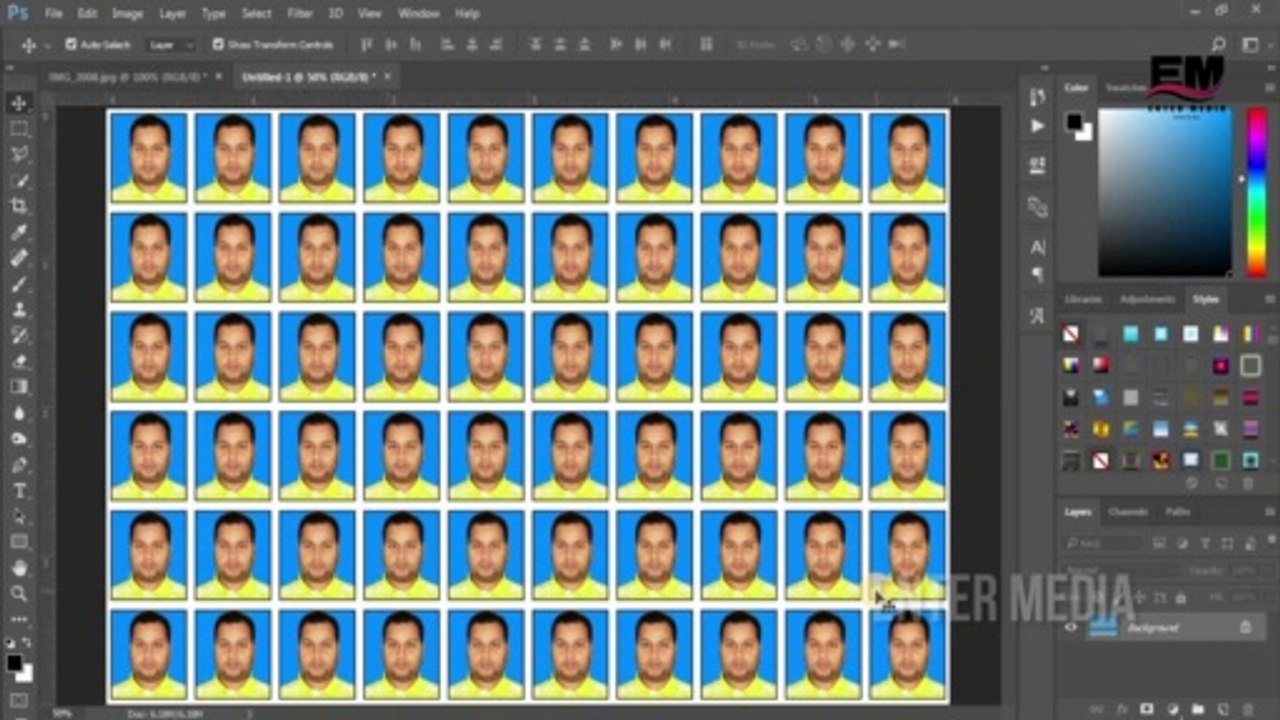Open the Auto-Select Layer dropdown
The image size is (1280, 720).
(172, 44)
